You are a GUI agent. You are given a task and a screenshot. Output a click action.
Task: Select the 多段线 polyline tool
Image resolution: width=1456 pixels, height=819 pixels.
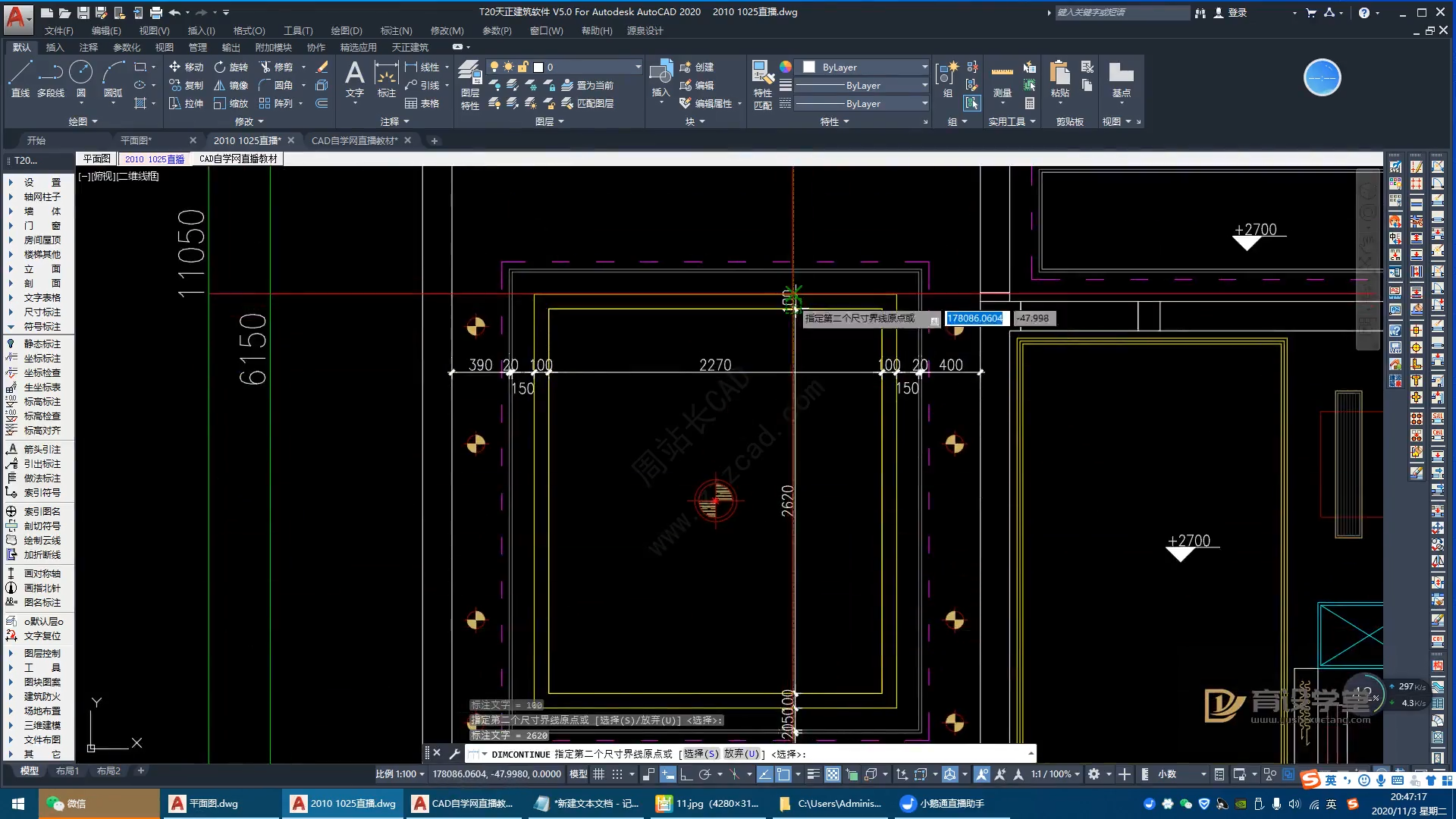(51, 79)
